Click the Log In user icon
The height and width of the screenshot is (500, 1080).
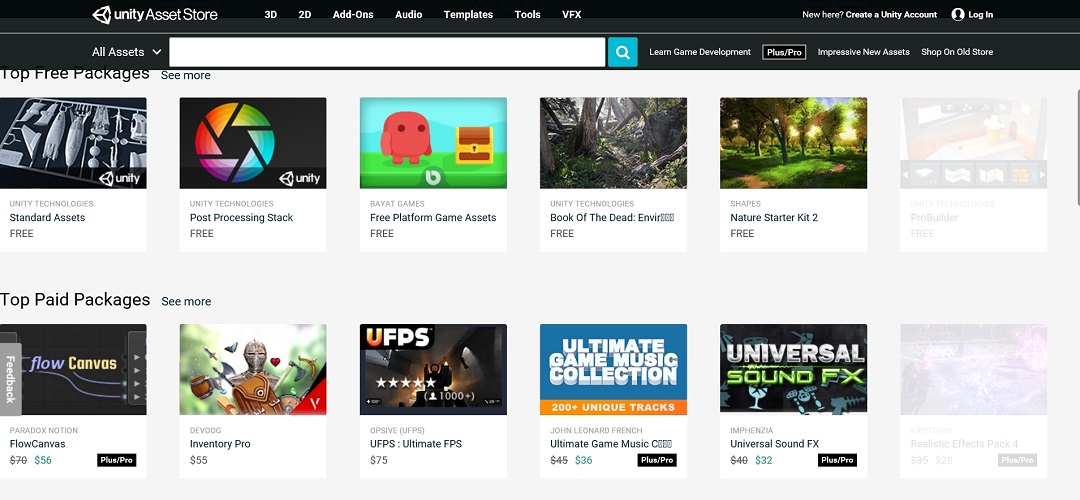point(958,15)
